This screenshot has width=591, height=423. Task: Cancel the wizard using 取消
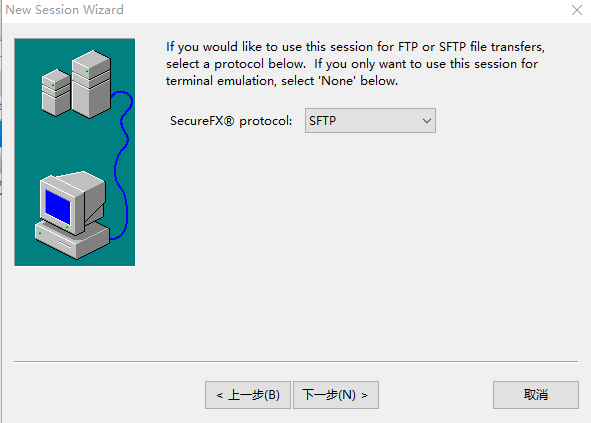(536, 395)
